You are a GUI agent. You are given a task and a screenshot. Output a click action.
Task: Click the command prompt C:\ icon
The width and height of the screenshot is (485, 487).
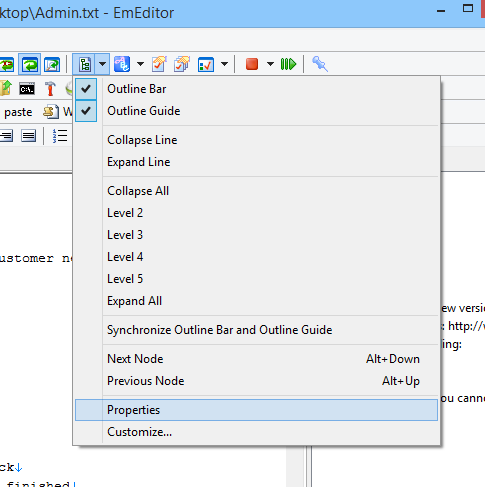27,89
